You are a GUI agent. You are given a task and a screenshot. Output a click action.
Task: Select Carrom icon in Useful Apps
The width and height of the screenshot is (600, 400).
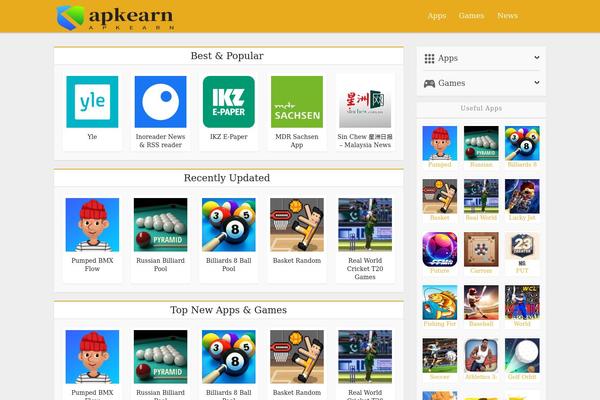pyautogui.click(x=481, y=249)
